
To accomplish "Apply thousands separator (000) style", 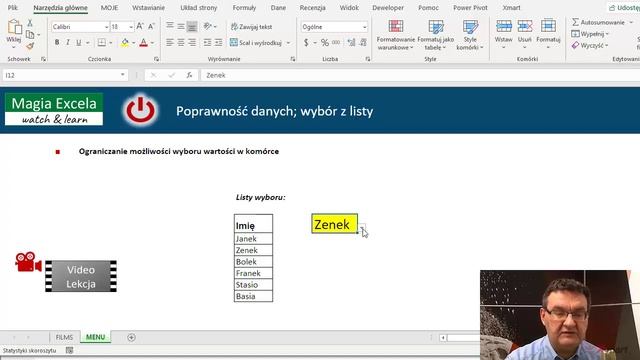I will (x=336, y=42).
